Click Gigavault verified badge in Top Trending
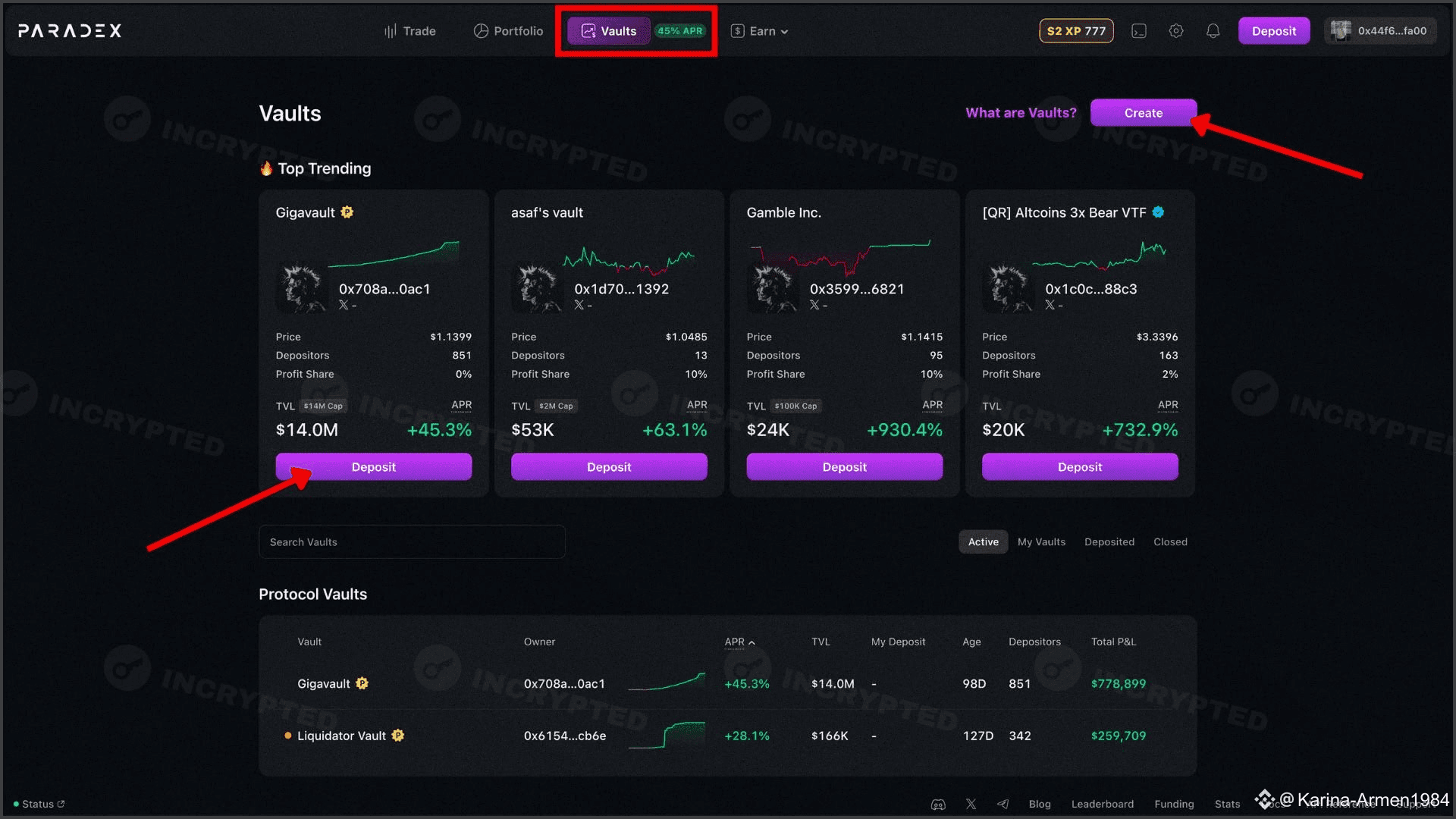 tap(347, 212)
